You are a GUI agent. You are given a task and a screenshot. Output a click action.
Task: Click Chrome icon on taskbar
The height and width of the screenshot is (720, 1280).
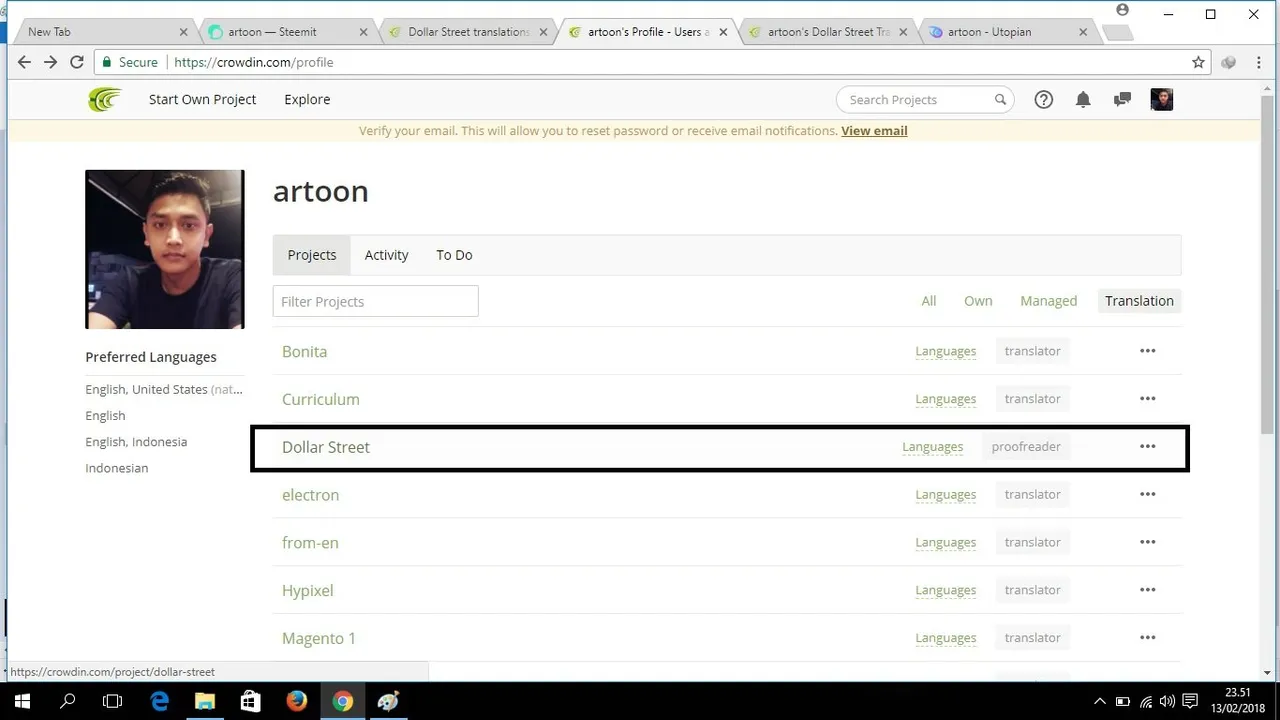pyautogui.click(x=342, y=701)
